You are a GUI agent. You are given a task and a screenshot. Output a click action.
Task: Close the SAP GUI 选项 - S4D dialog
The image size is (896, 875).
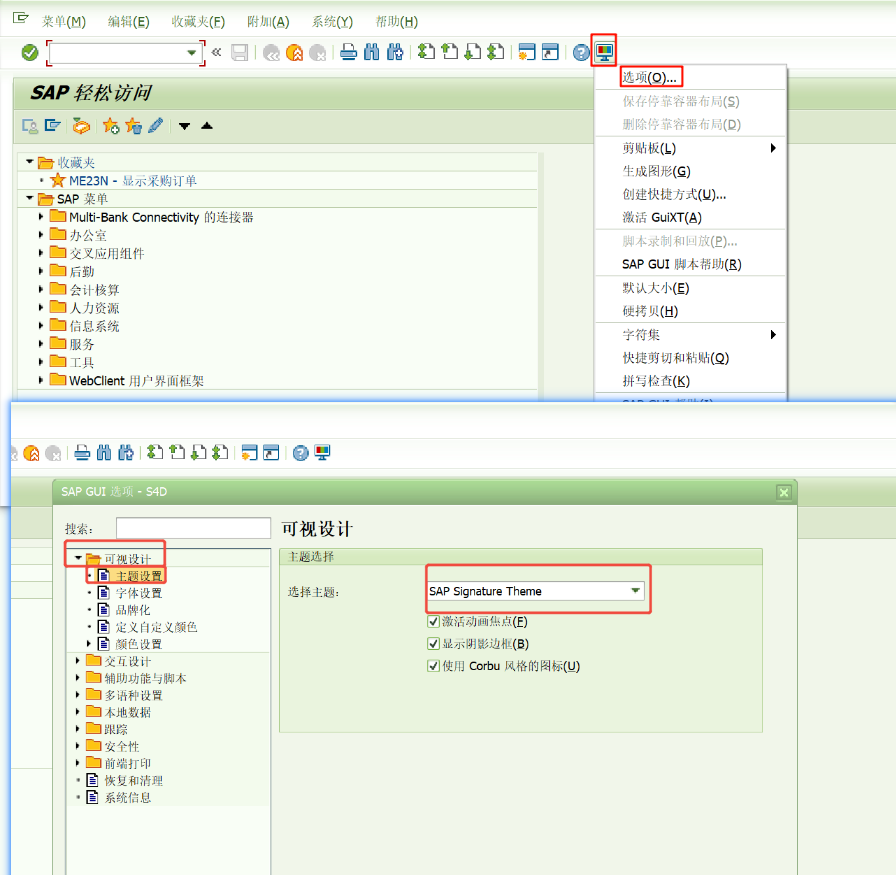click(784, 492)
